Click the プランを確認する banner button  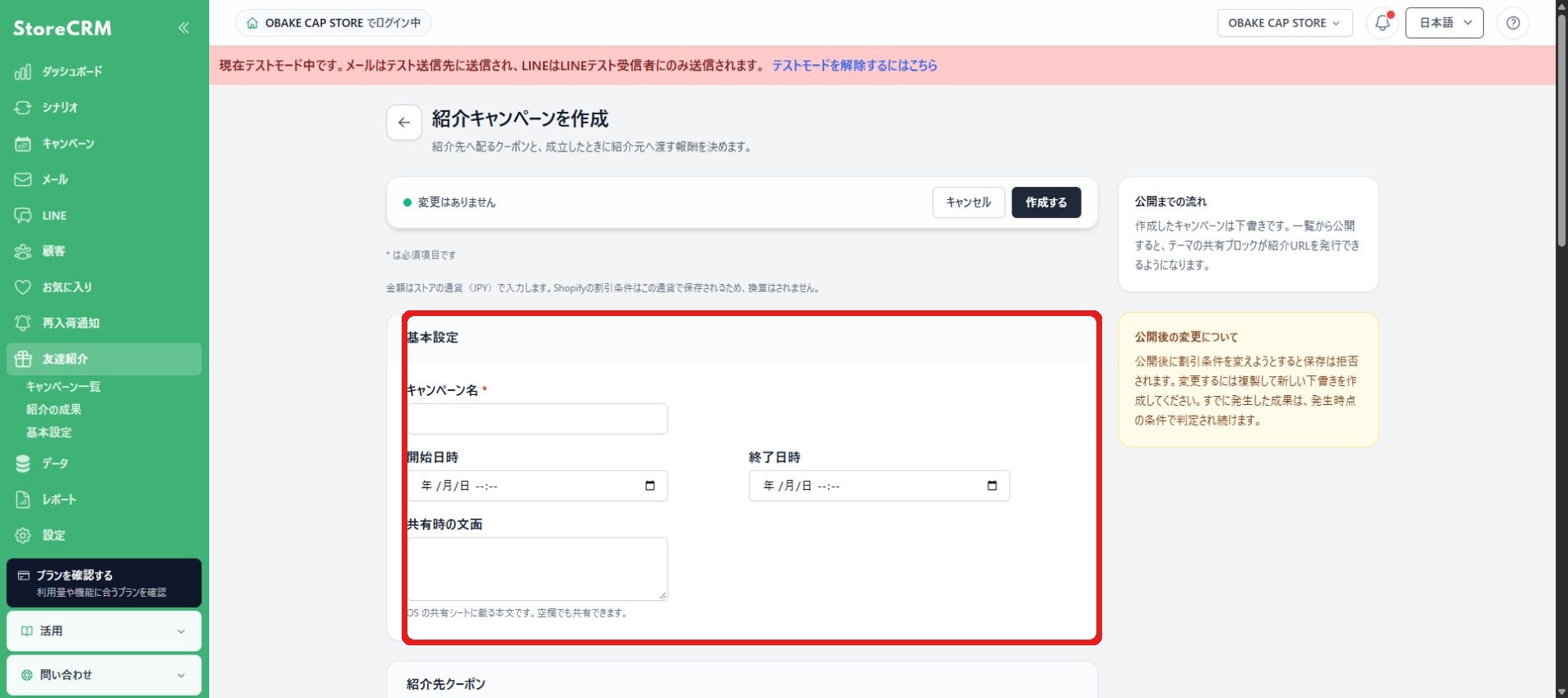tap(104, 583)
